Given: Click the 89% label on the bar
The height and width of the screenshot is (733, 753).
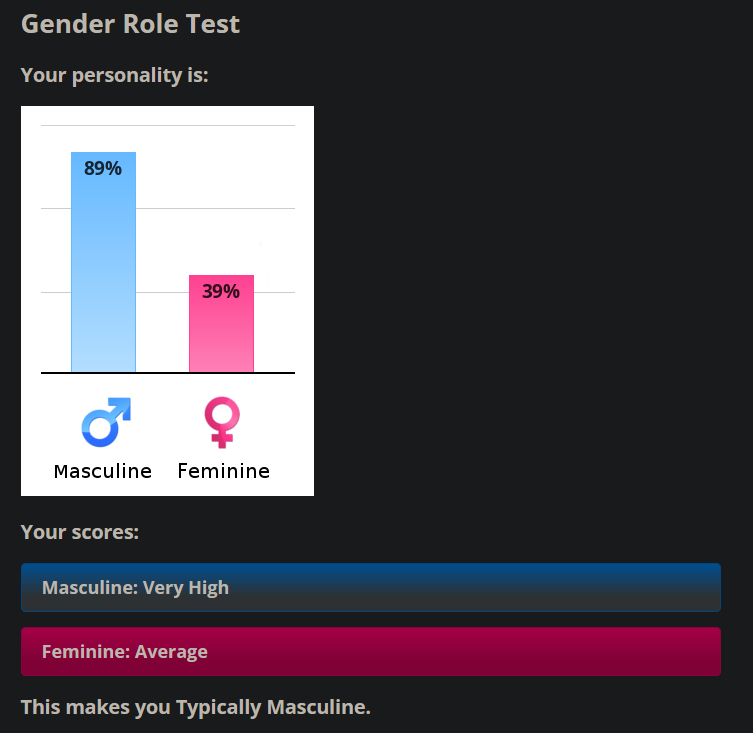Looking at the screenshot, I should click(x=103, y=168).
